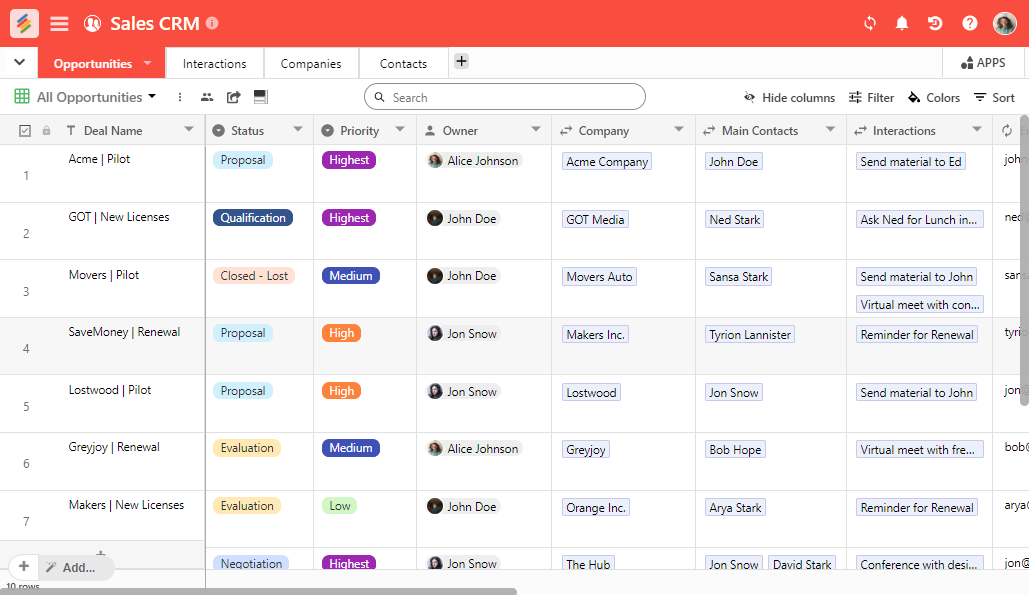Viewport: 1029px width, 595px height.
Task: Select the checkbox in the table header row
Action: (25, 130)
